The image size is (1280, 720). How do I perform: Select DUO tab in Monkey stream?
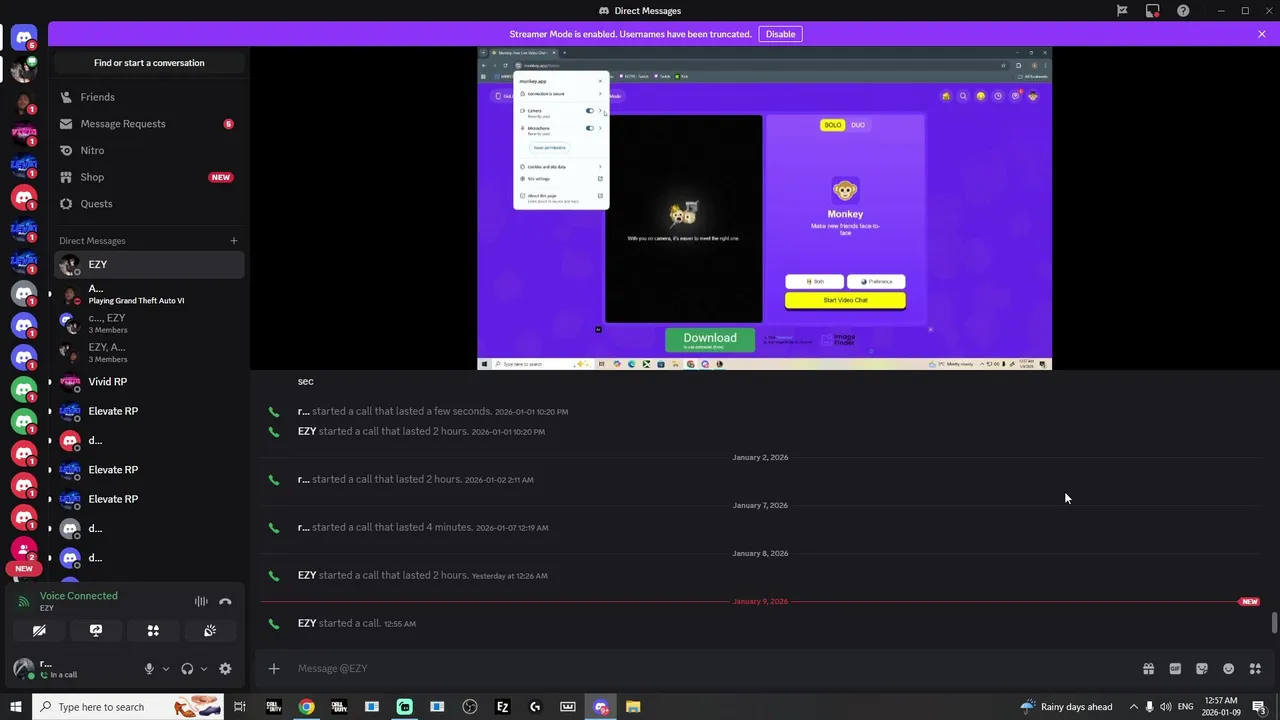858,125
